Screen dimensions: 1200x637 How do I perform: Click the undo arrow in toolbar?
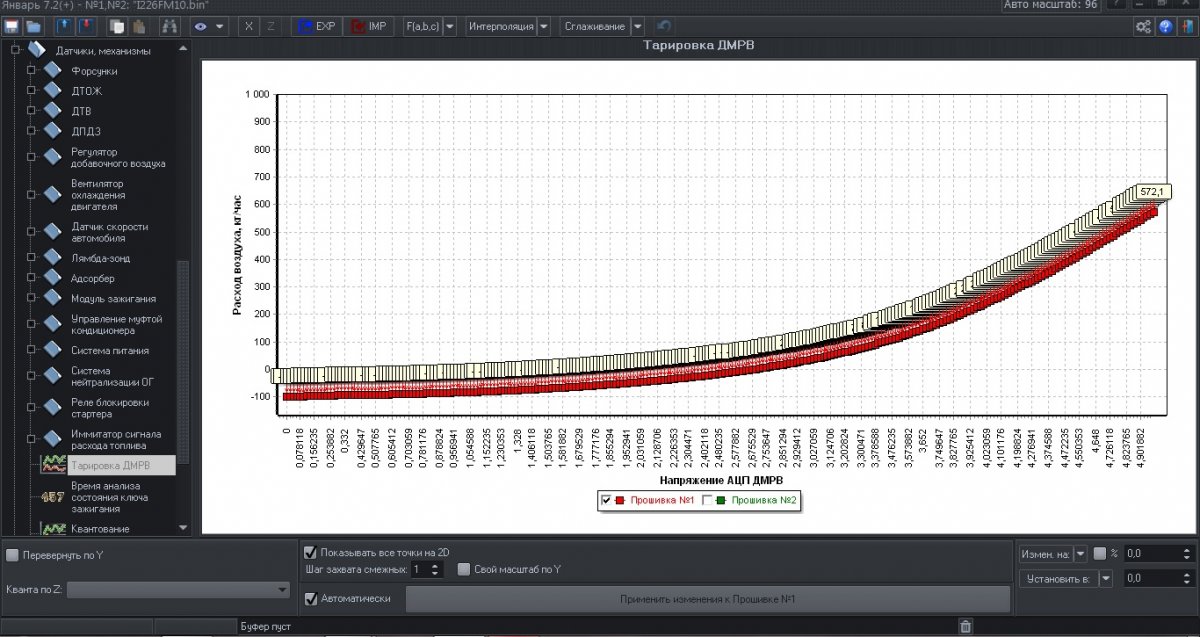click(x=665, y=26)
